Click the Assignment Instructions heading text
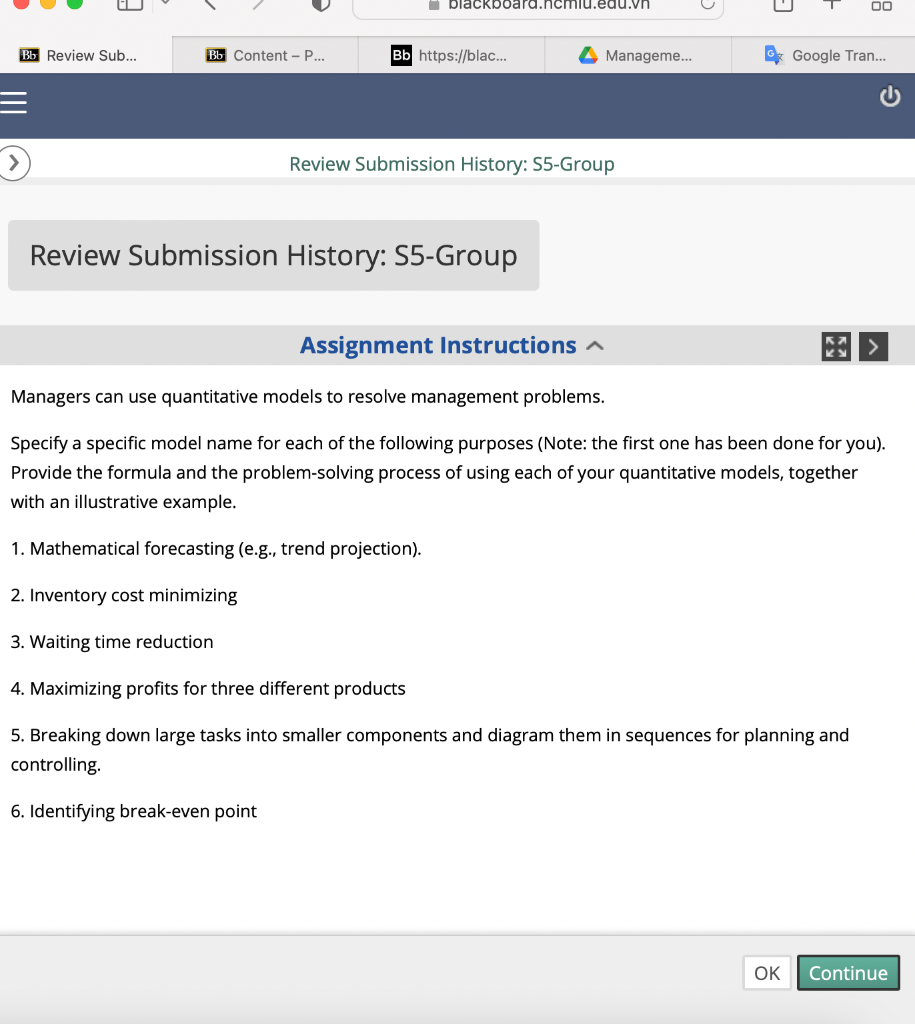 [x=438, y=345]
